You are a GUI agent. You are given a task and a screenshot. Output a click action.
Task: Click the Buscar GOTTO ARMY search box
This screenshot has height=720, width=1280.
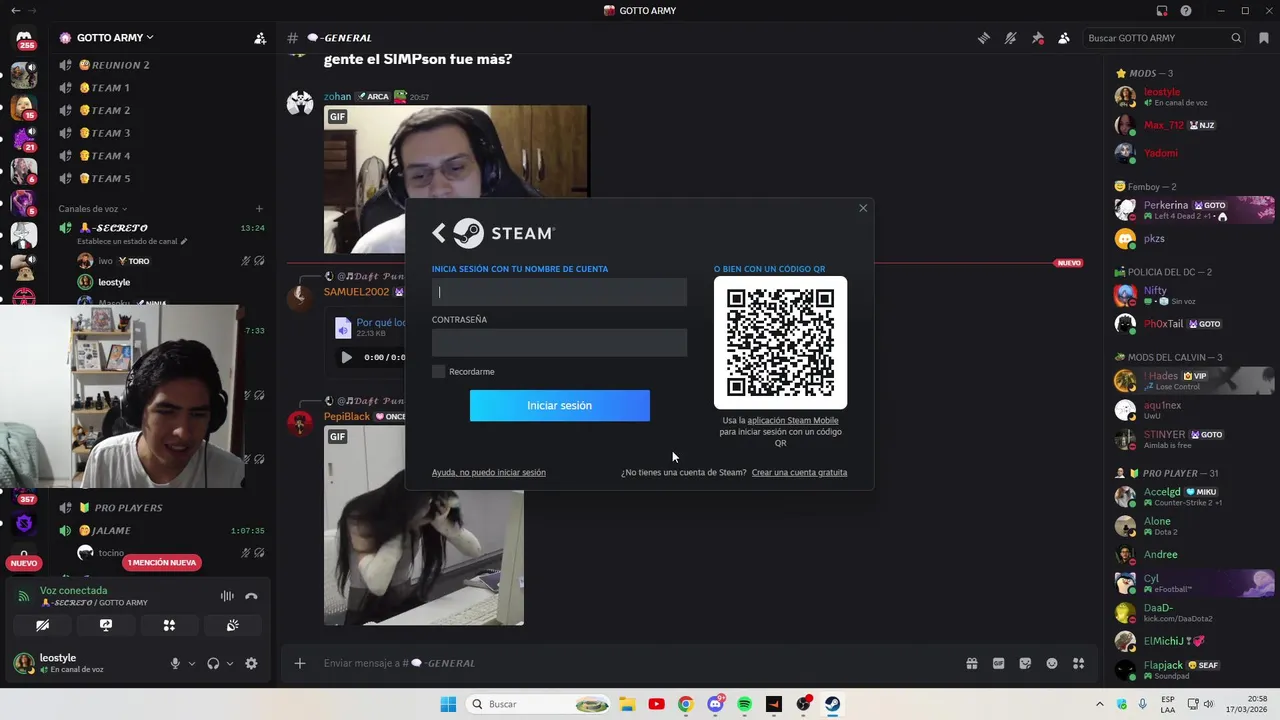pyautogui.click(x=1164, y=38)
